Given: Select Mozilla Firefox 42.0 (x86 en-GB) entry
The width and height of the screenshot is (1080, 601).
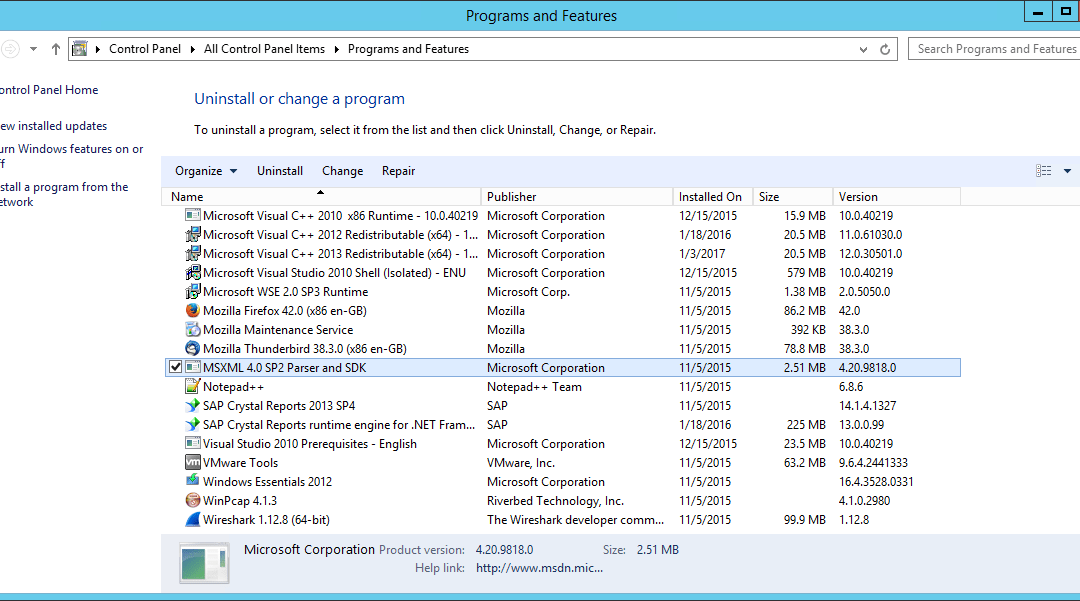Looking at the screenshot, I should click(x=284, y=311).
